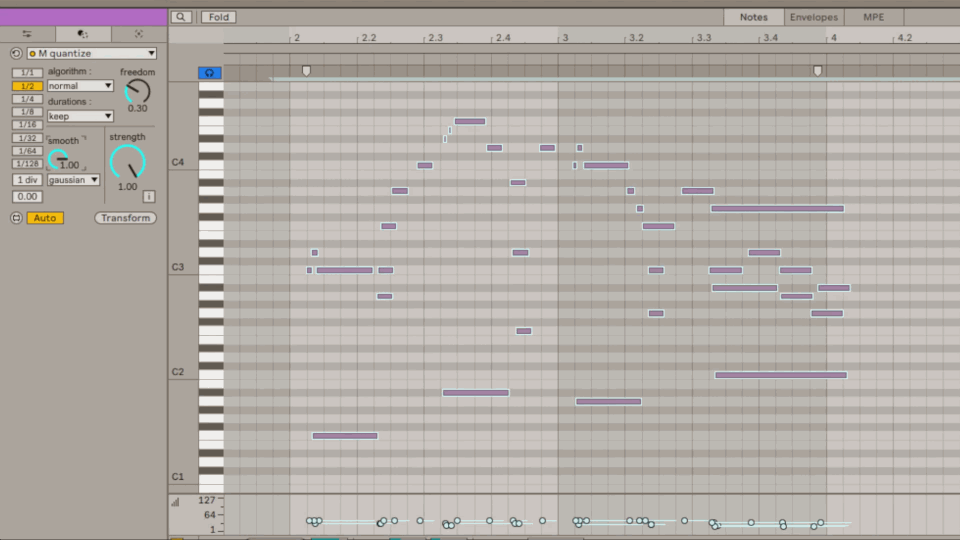The height and width of the screenshot is (540, 960).
Task: Switch to the Envelopes tab
Action: tap(813, 17)
